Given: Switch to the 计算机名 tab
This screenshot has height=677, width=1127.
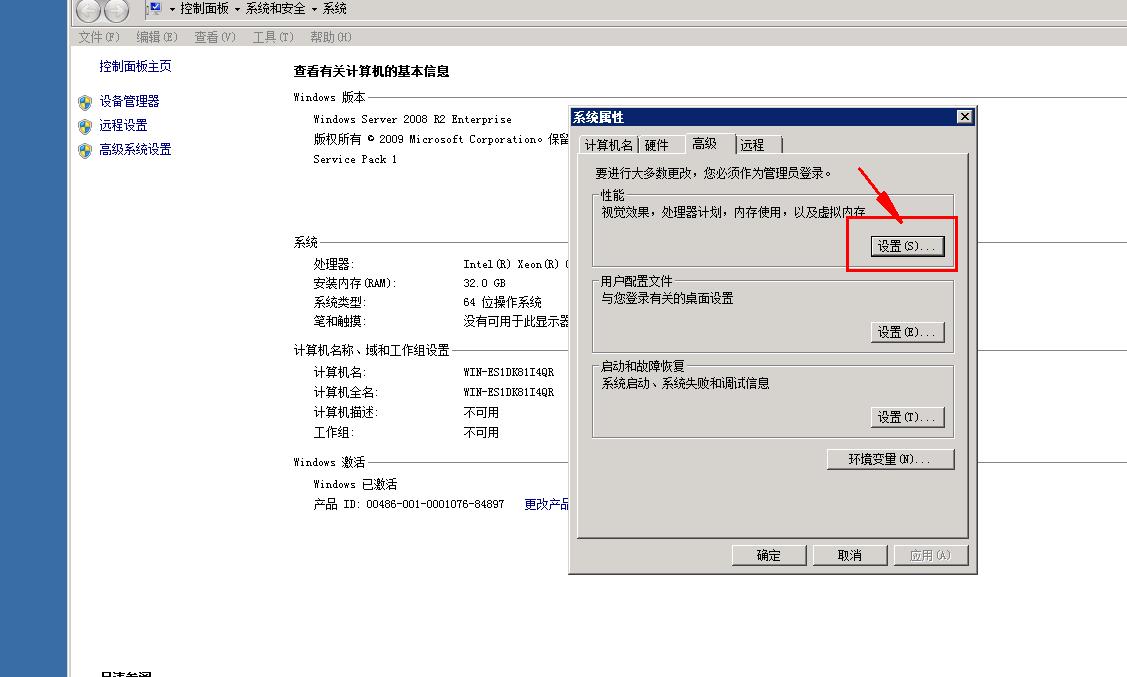Looking at the screenshot, I should (x=607, y=143).
